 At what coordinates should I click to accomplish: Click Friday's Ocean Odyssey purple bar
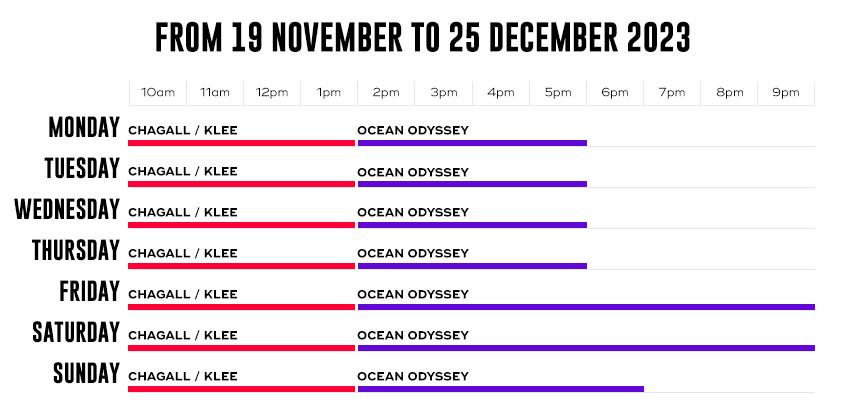click(586, 307)
